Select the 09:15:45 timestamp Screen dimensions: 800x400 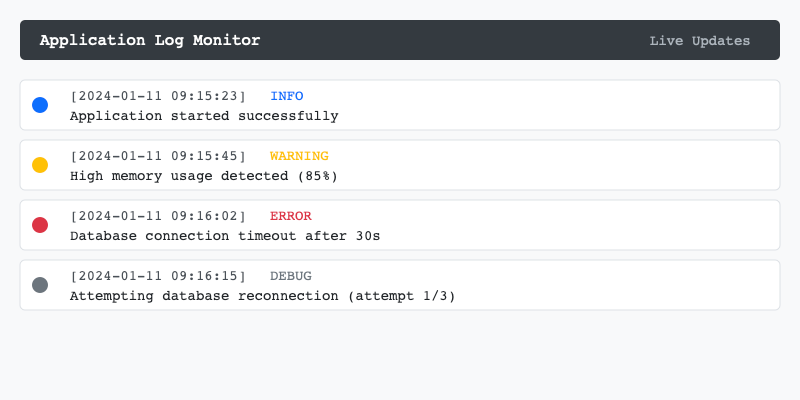[158, 156]
